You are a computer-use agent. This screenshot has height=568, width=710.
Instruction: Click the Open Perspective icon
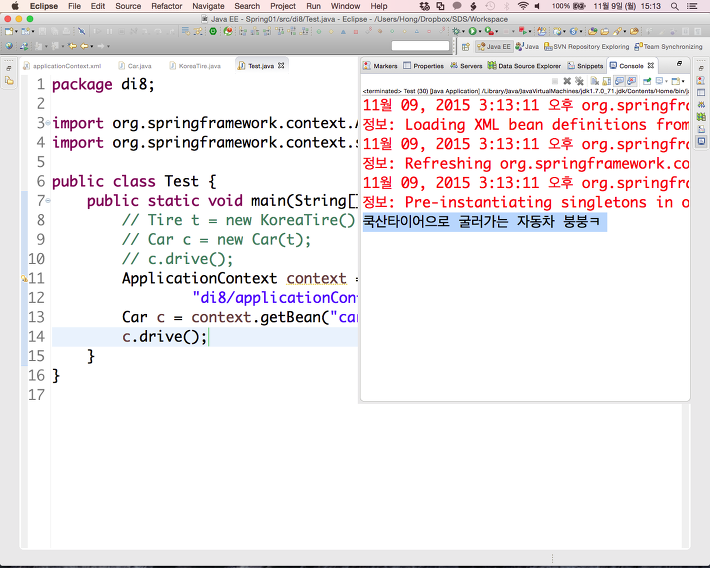(x=466, y=47)
